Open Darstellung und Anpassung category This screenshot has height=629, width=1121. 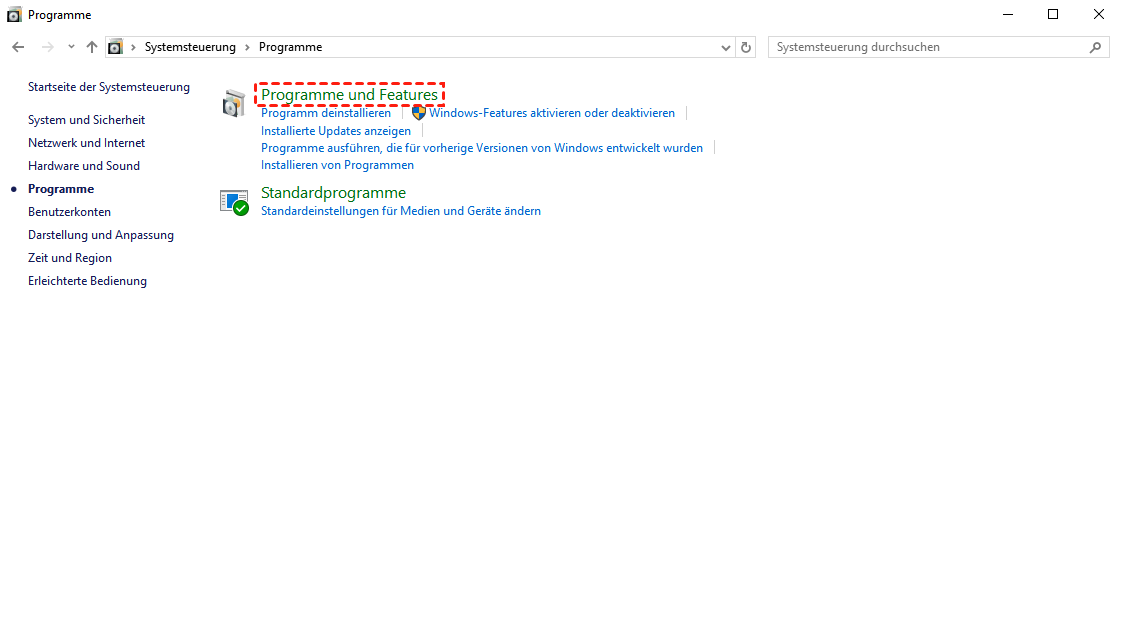pos(101,235)
